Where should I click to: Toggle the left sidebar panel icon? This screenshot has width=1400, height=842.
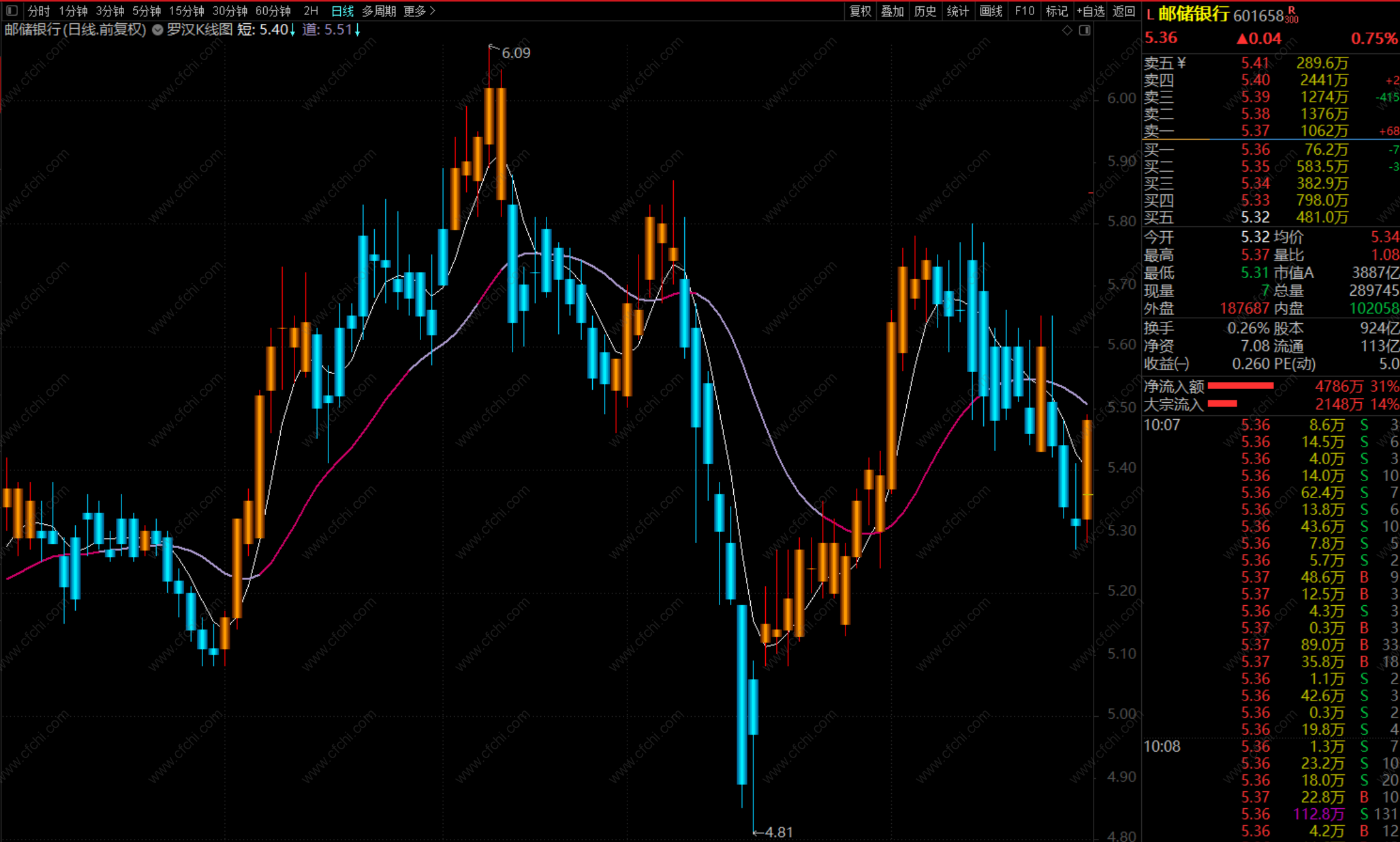[x=12, y=11]
